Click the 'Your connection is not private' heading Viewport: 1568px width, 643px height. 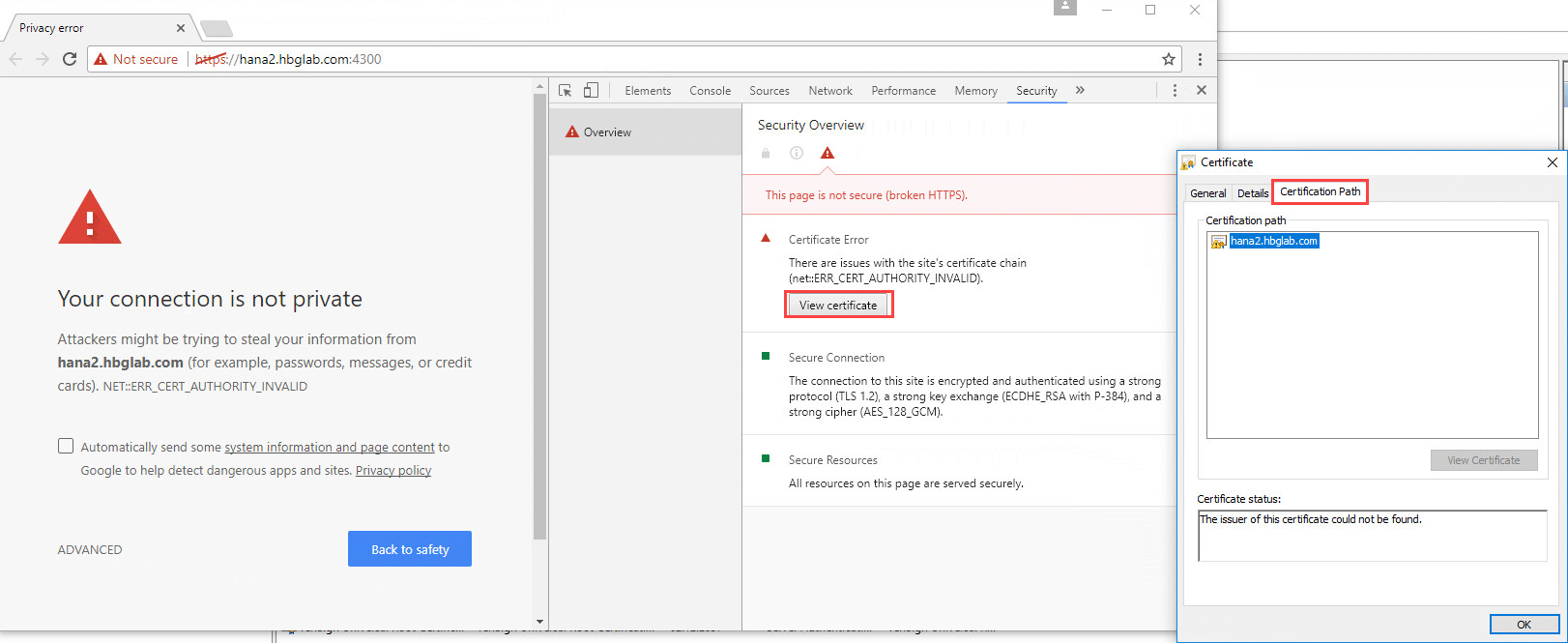tap(210, 299)
